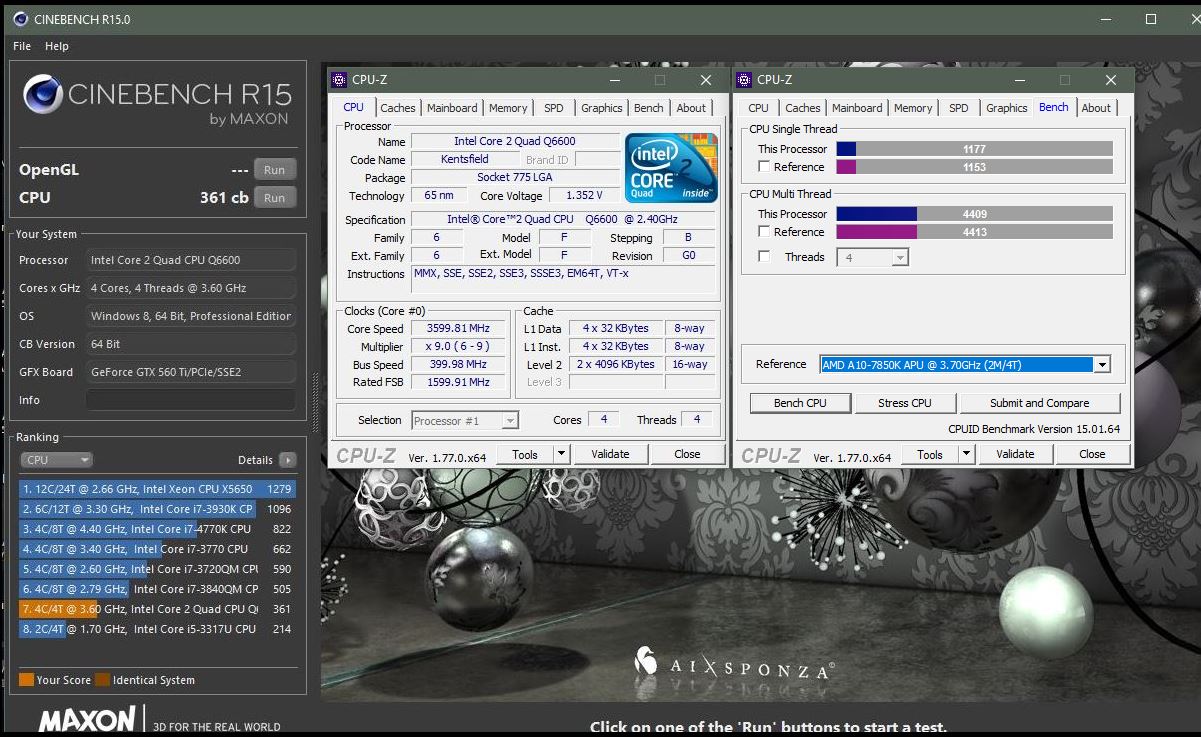This screenshot has height=737, width=1201.
Task: Open the CPU ranking type dropdown
Action: click(x=56, y=460)
